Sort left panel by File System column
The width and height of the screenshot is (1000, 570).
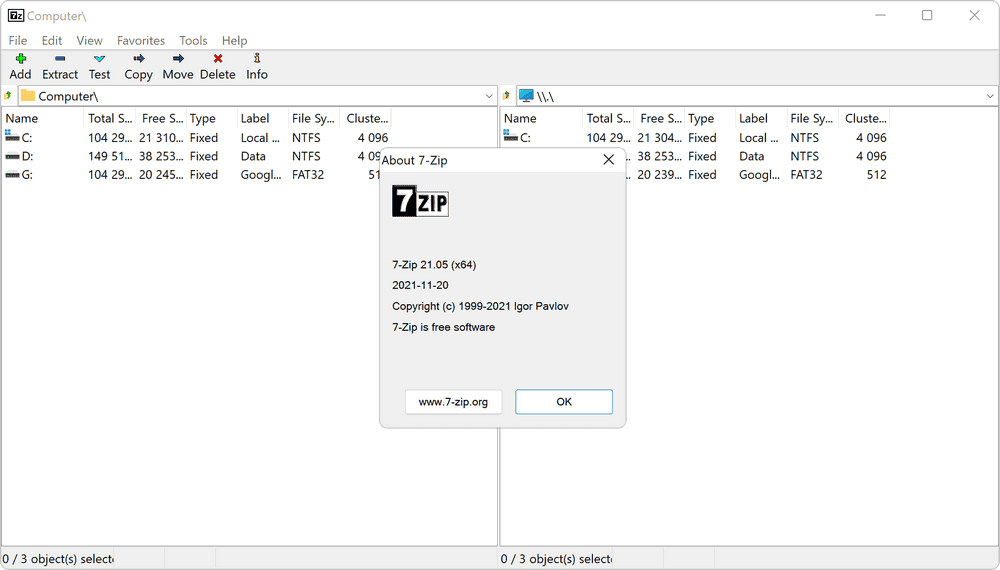pos(314,118)
